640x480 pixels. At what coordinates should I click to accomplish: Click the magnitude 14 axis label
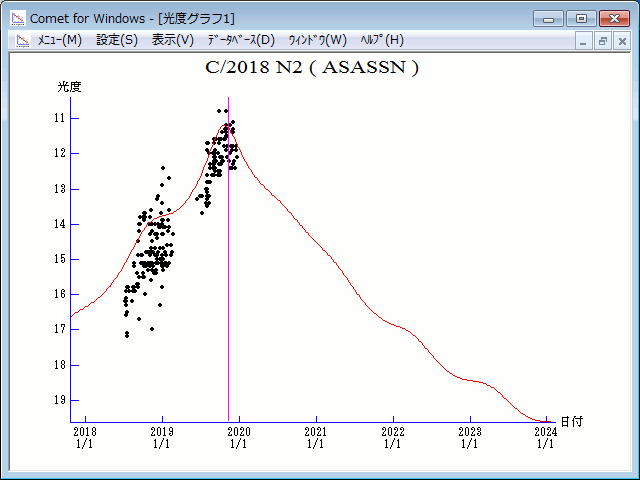coord(60,224)
